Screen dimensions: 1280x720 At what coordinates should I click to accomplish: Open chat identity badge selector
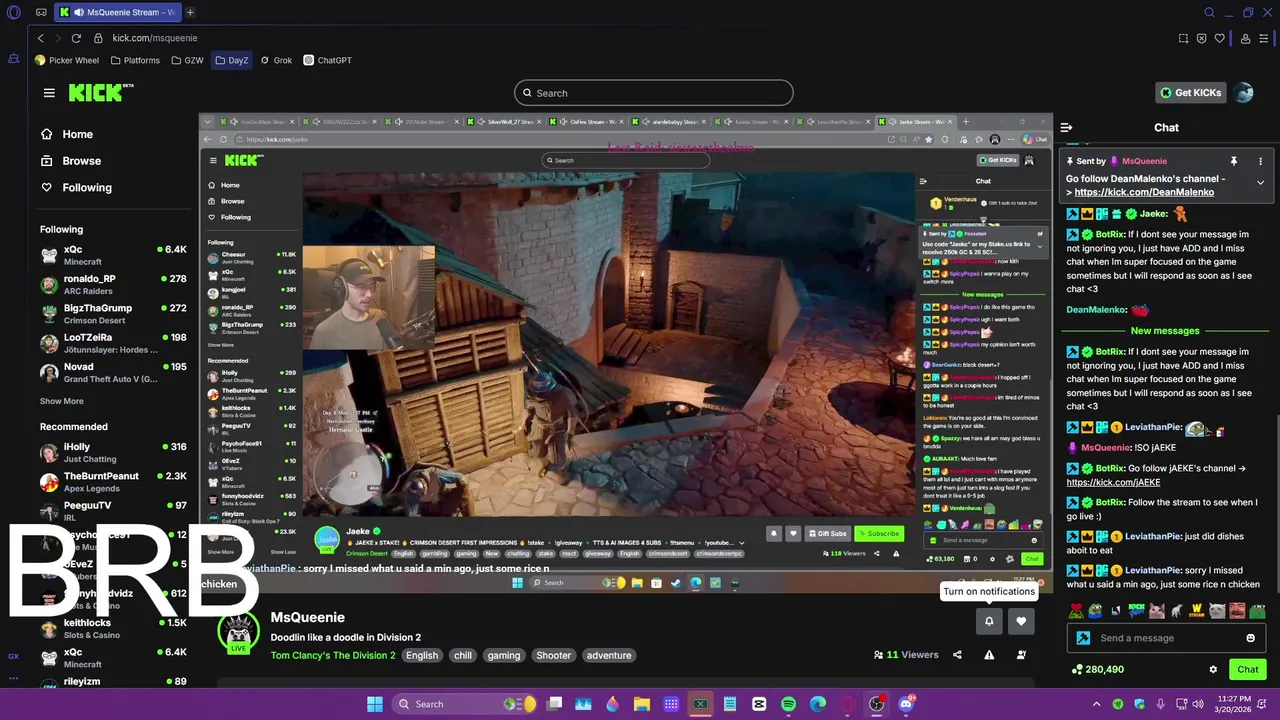tap(1083, 638)
